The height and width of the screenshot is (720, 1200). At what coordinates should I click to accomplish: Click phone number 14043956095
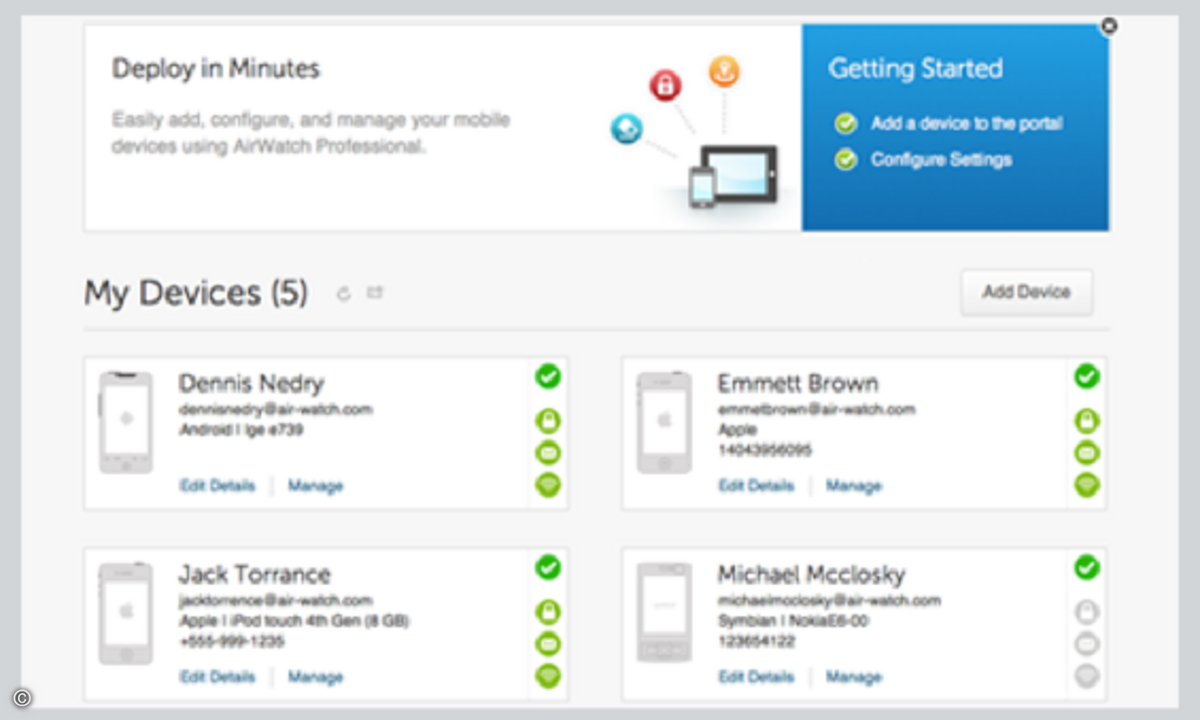click(765, 451)
